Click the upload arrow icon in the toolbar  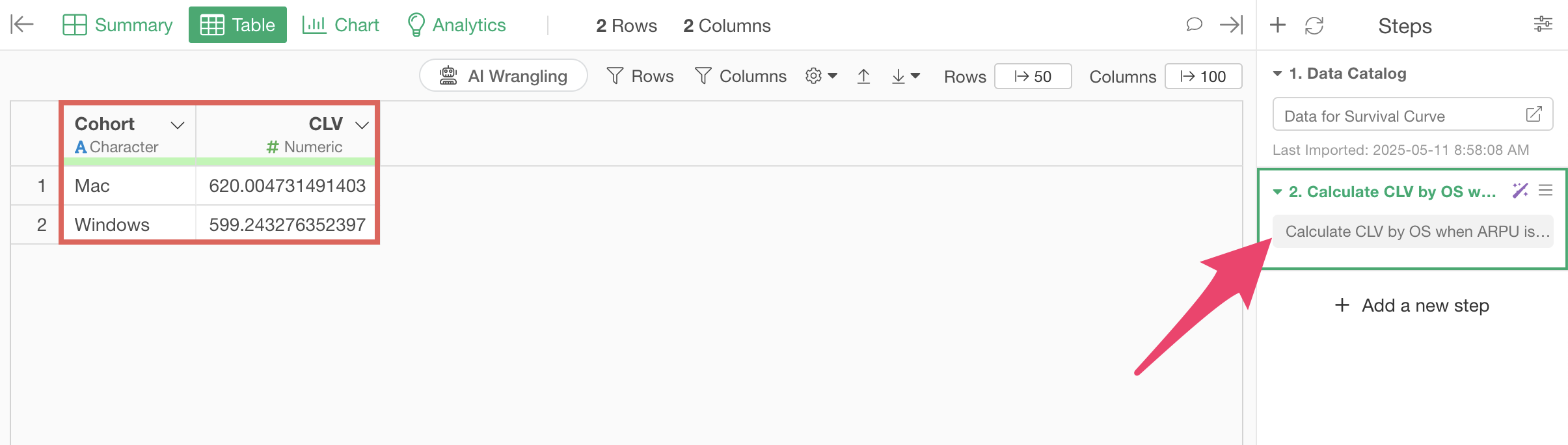point(863,76)
